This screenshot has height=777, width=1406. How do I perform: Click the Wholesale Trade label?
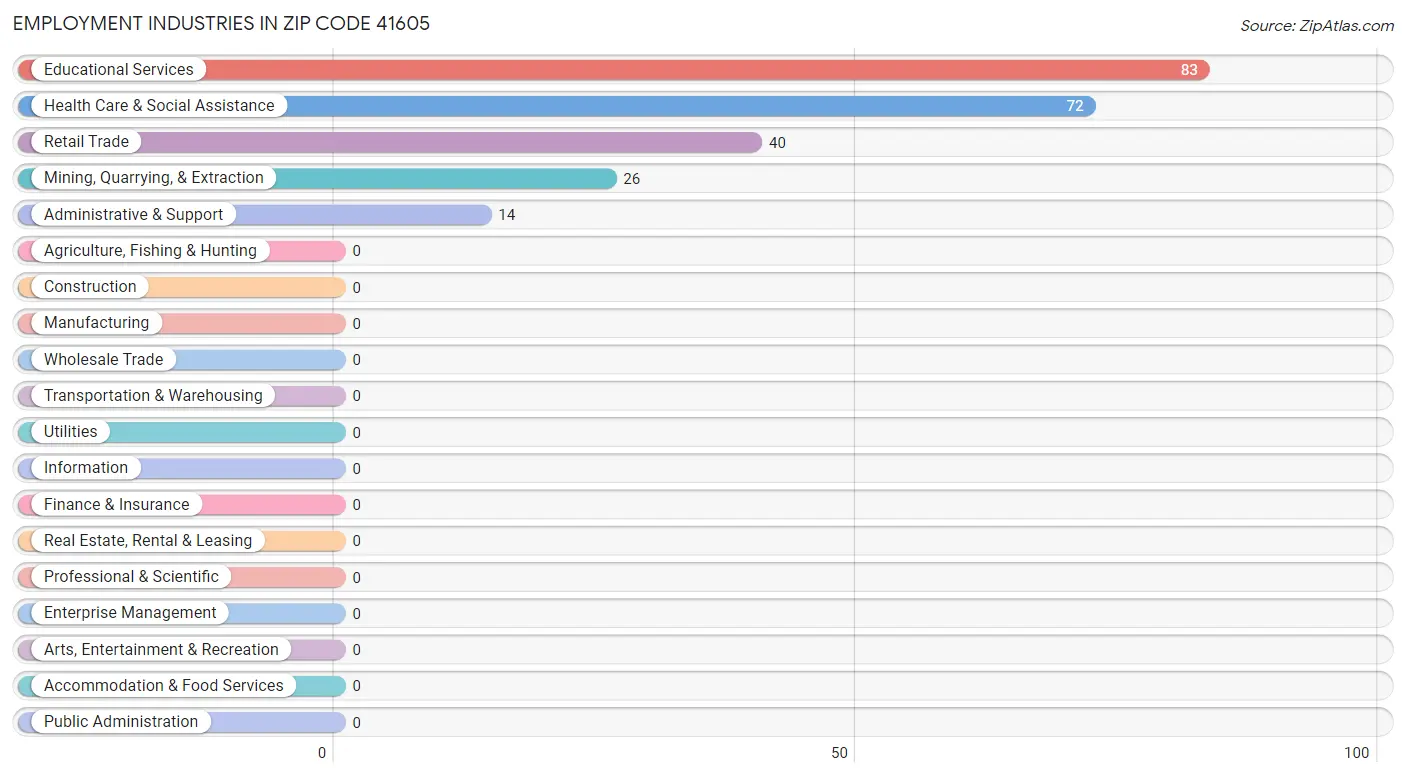[104, 359]
